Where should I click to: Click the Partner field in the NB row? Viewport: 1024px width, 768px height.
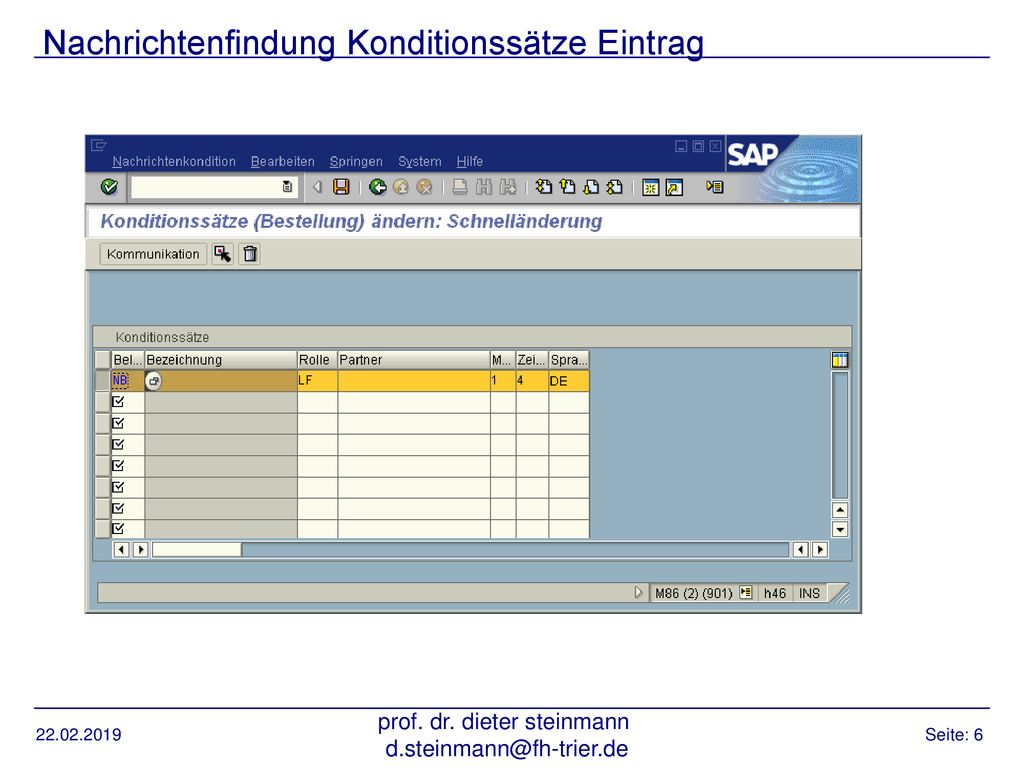(414, 381)
